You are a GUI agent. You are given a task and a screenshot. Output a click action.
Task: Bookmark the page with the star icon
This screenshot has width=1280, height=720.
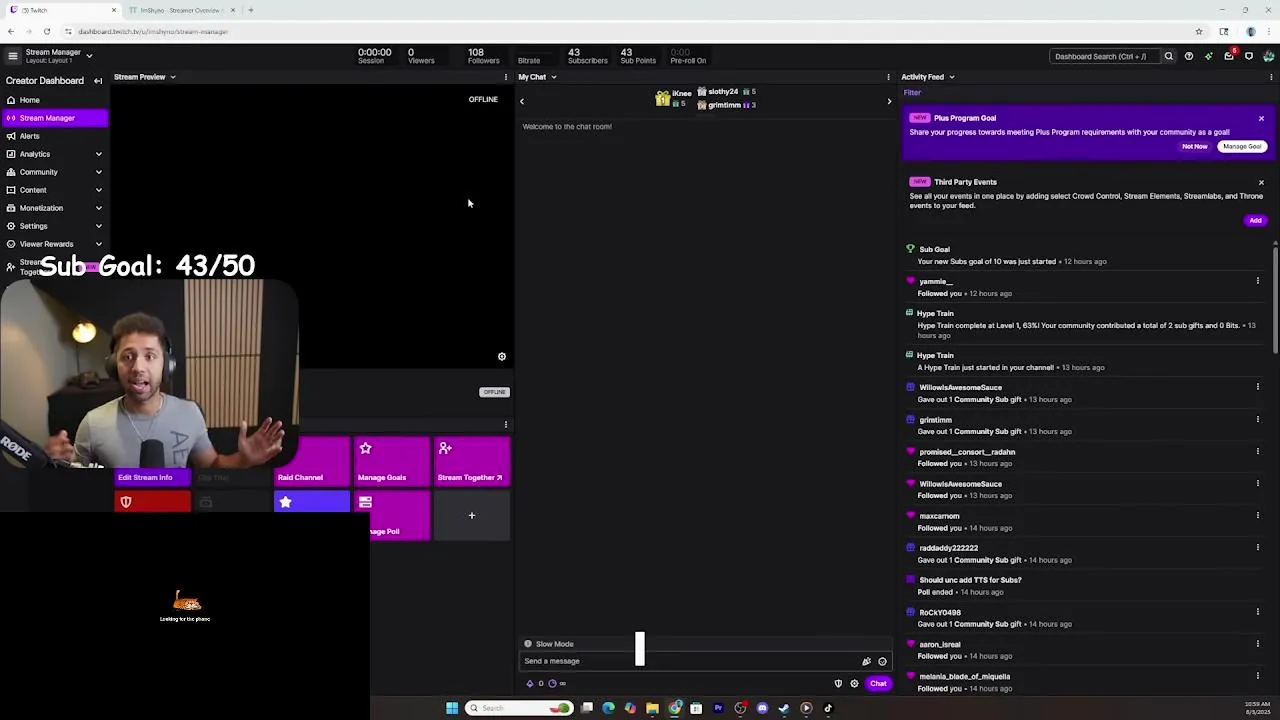[1198, 32]
